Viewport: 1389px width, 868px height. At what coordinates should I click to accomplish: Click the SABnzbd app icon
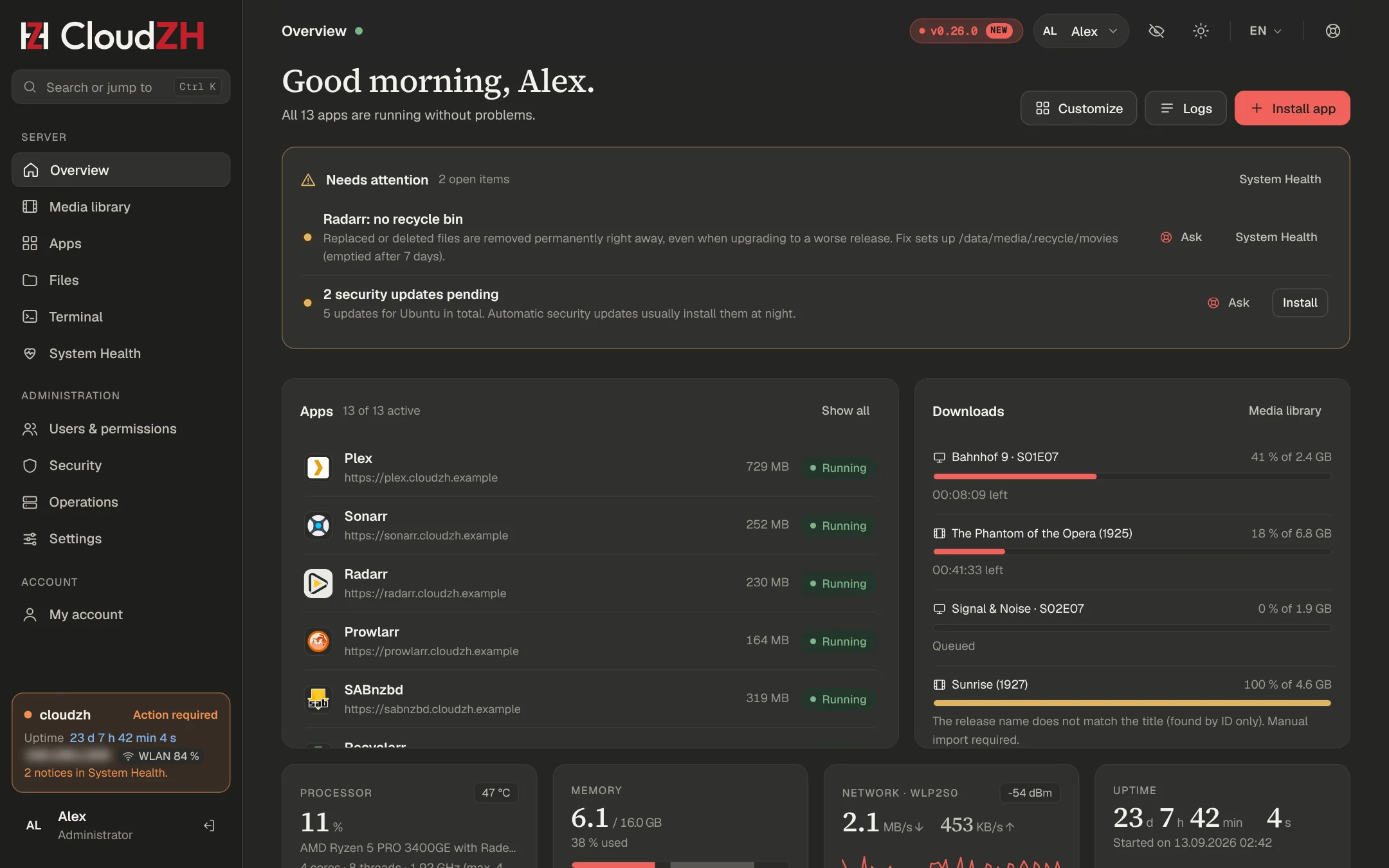[x=318, y=699]
